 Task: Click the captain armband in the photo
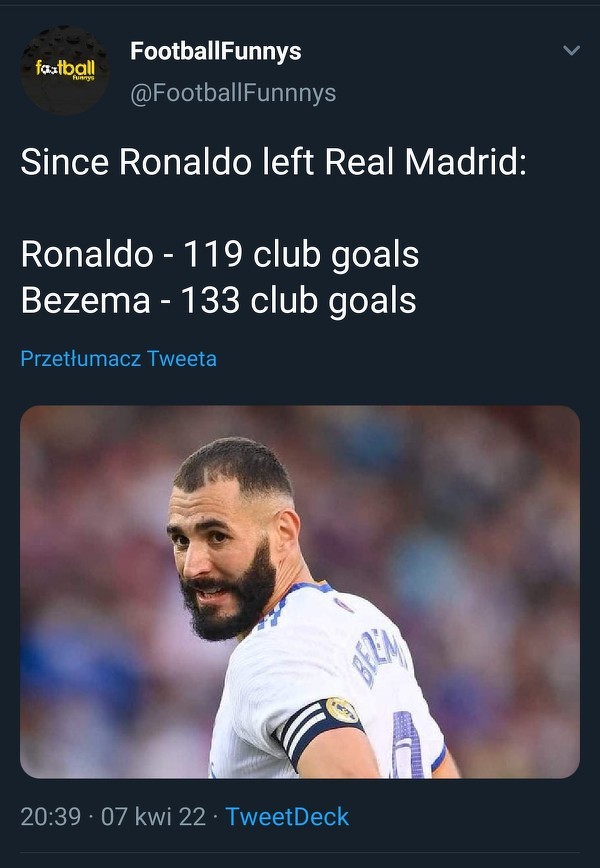click(320, 729)
